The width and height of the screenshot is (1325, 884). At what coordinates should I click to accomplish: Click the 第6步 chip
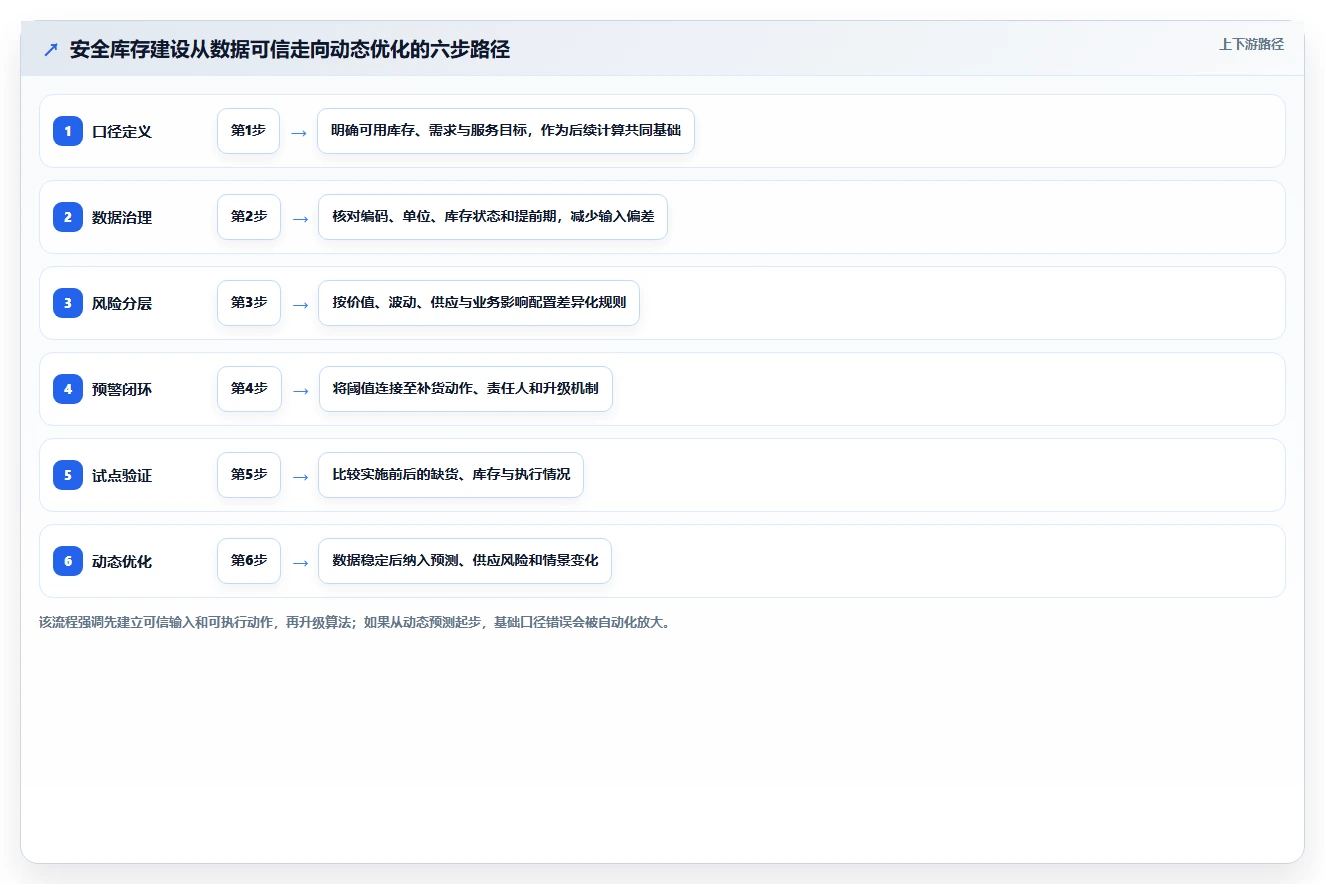coord(249,561)
